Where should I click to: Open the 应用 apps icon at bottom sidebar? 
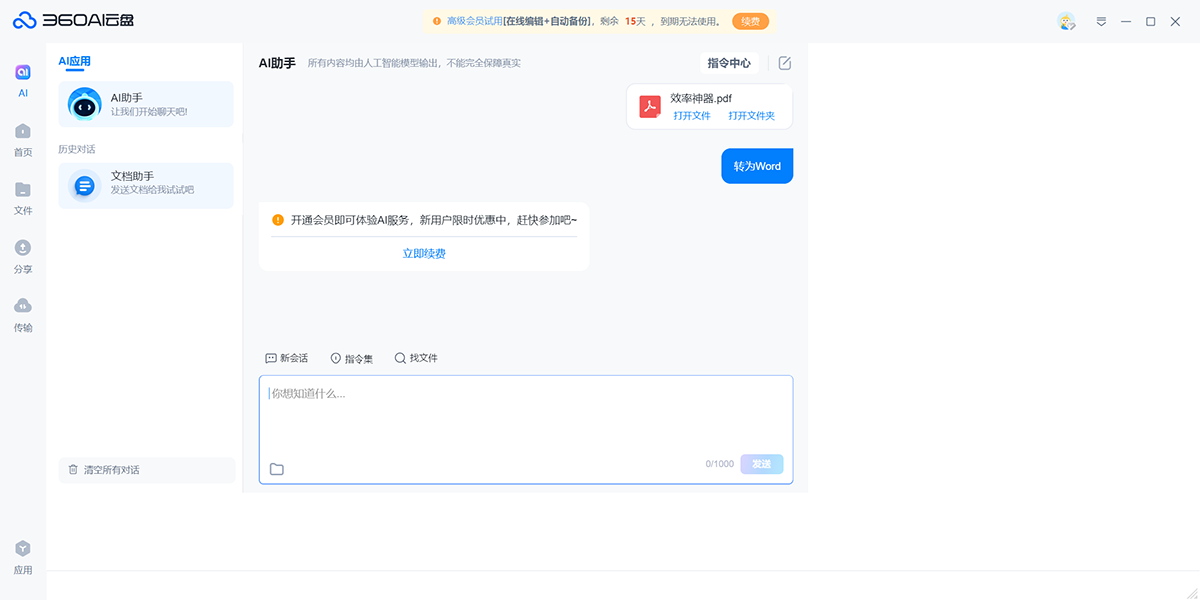(22, 555)
